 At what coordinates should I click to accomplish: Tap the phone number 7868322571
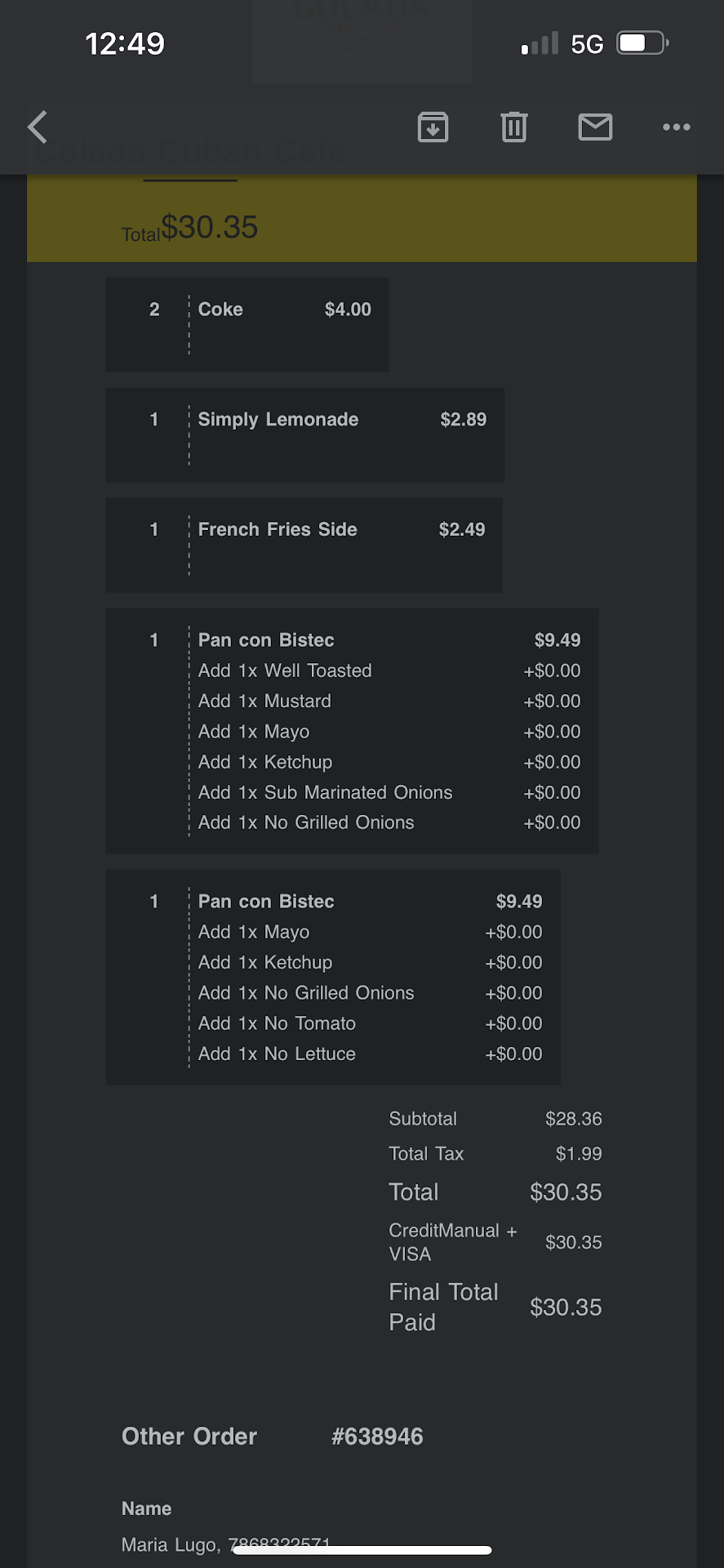[279, 1543]
